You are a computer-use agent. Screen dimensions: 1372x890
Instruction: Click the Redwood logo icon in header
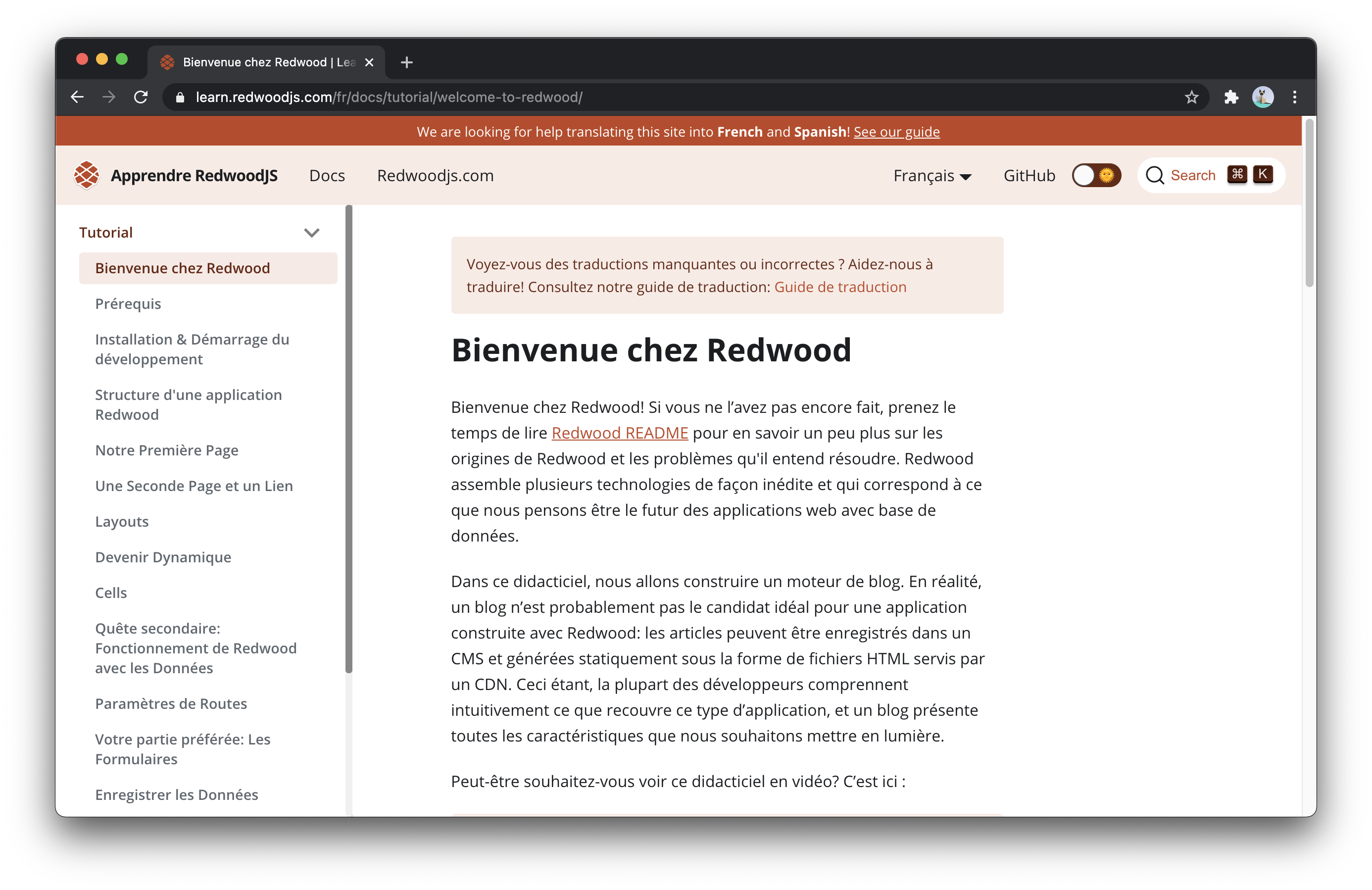(x=89, y=174)
